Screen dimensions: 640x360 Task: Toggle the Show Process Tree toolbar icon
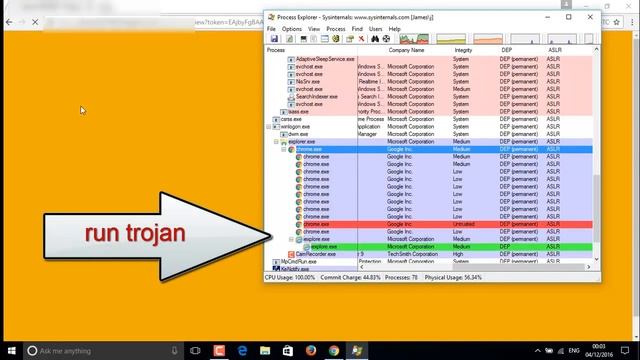click(314, 39)
